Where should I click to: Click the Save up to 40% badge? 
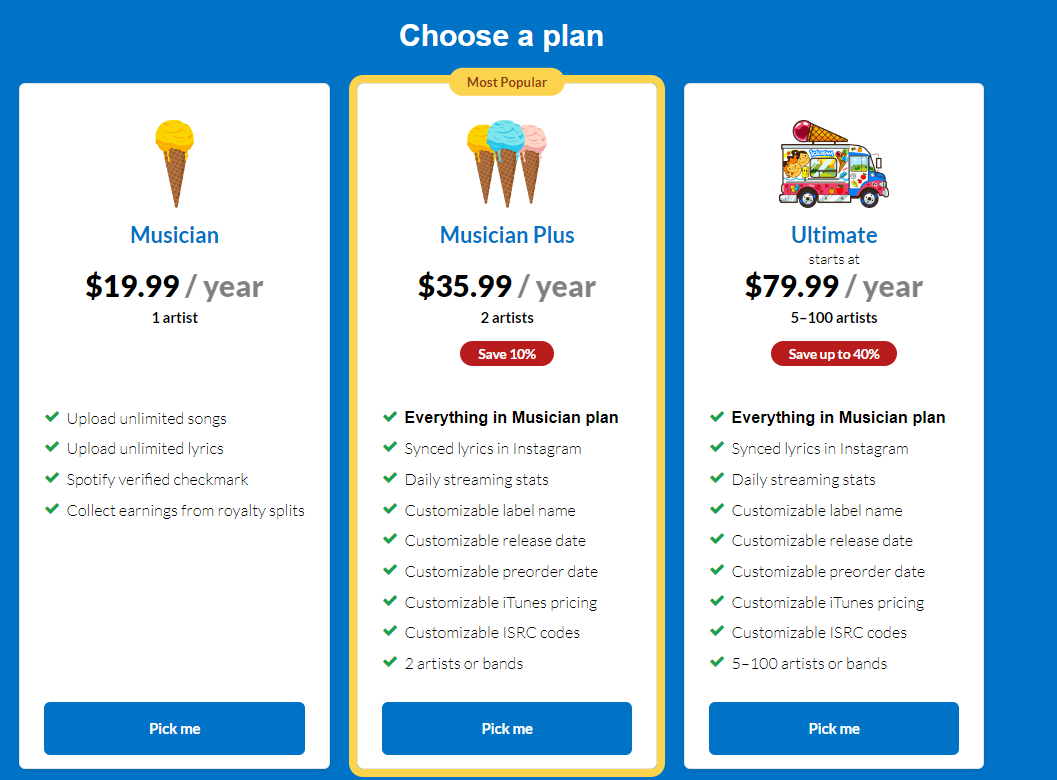[x=834, y=354]
